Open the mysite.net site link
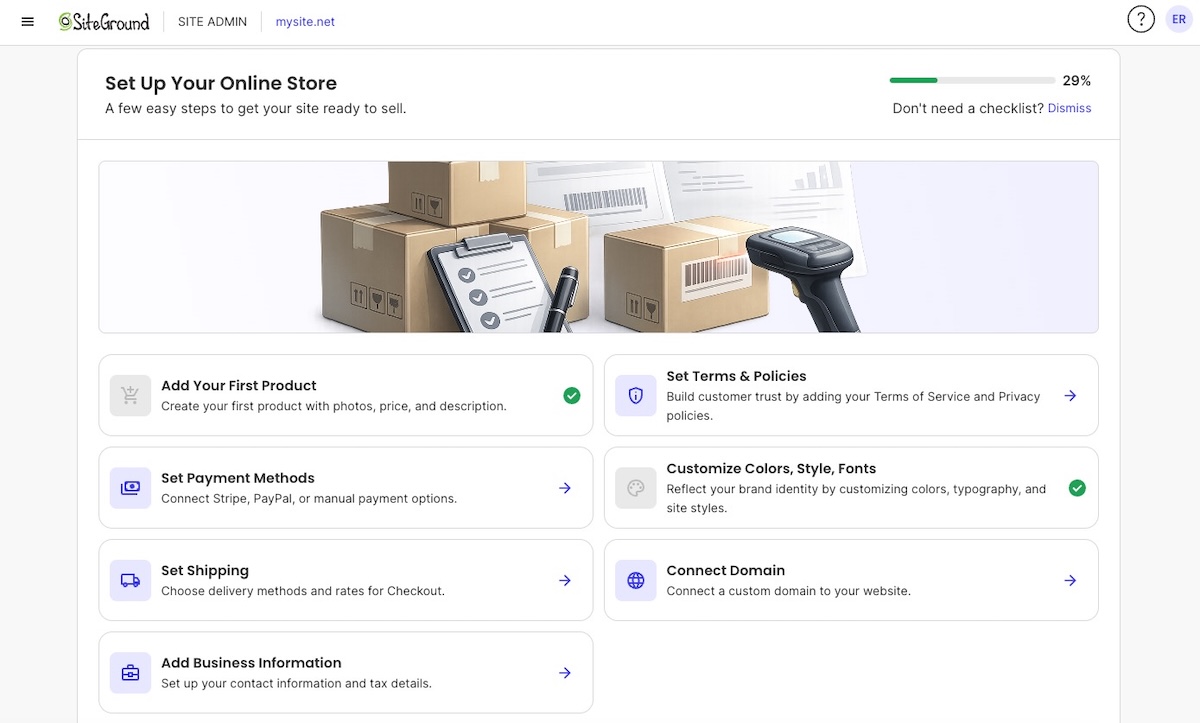This screenshot has width=1200, height=723. [x=305, y=21]
